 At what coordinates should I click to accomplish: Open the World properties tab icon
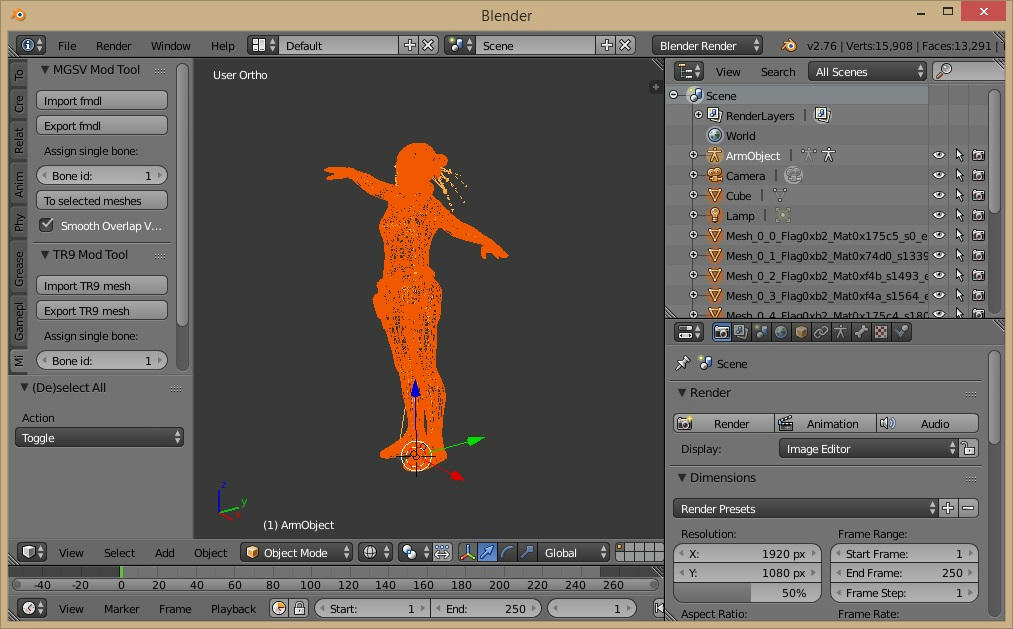click(x=781, y=332)
